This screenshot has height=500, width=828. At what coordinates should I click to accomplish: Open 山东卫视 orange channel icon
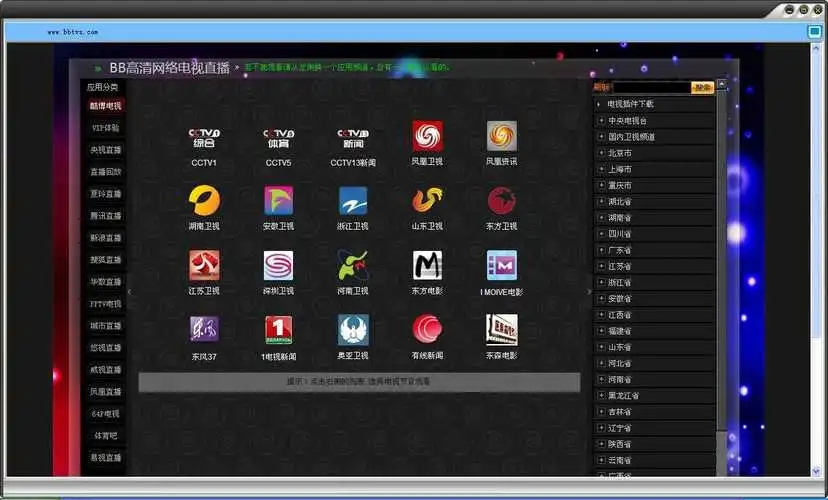[x=427, y=200]
